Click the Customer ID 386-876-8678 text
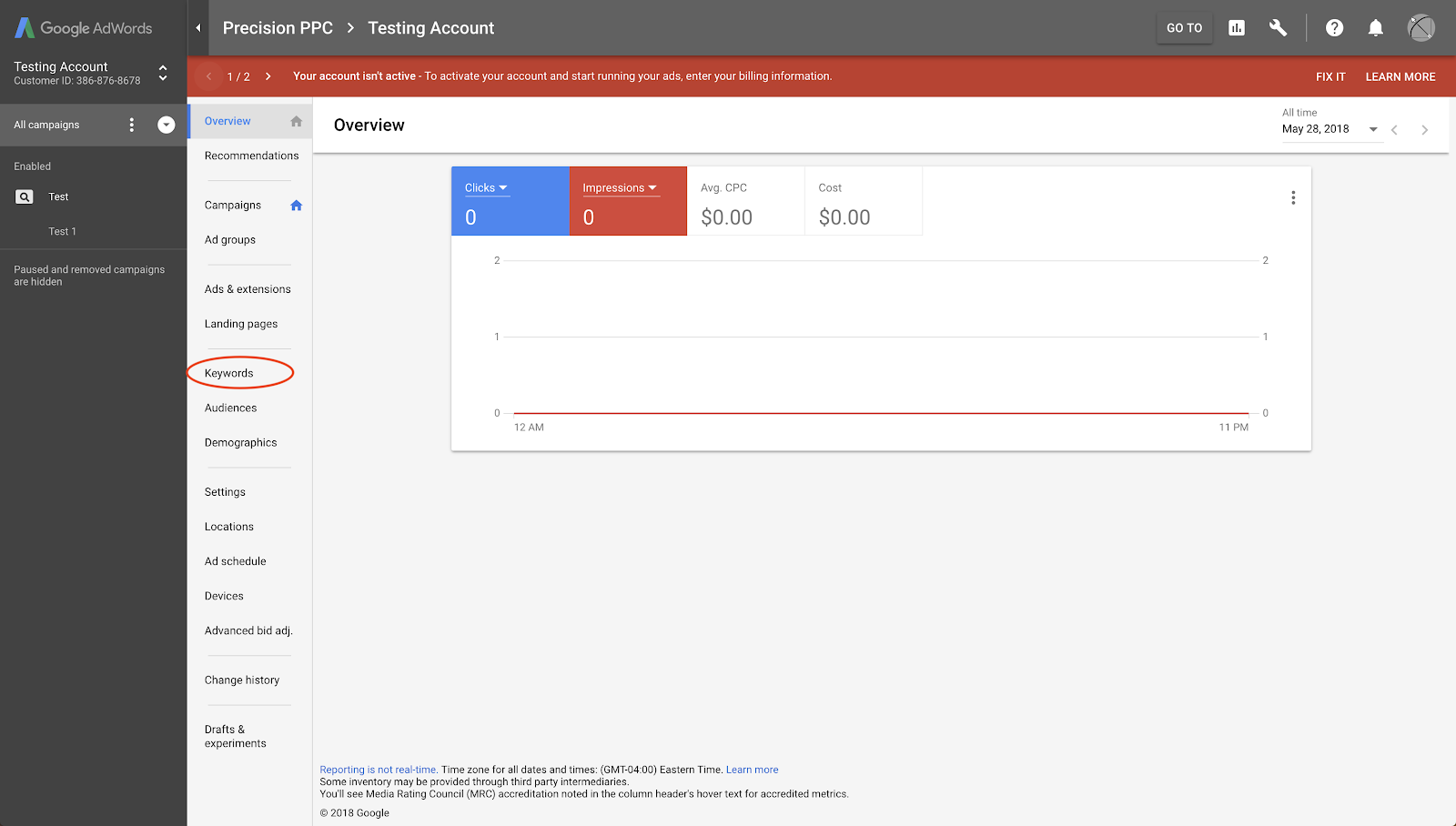 [77, 81]
